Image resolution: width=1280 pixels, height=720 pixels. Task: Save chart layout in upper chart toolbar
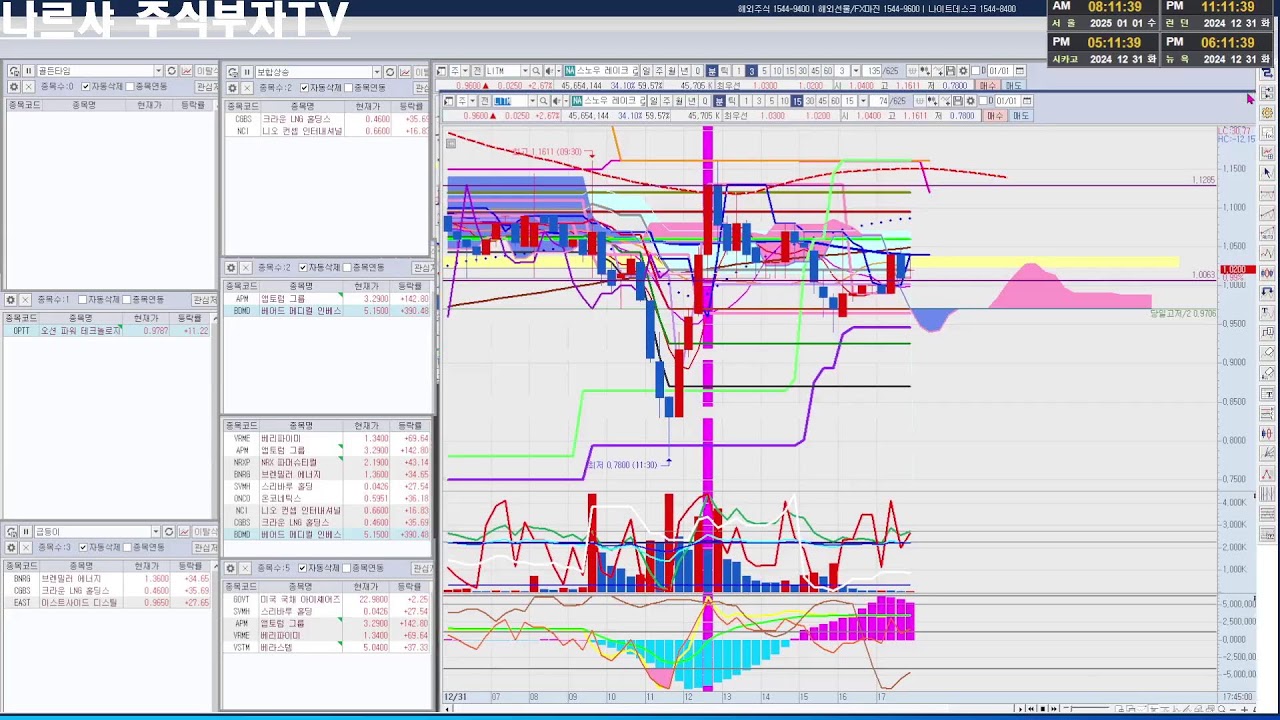point(950,71)
